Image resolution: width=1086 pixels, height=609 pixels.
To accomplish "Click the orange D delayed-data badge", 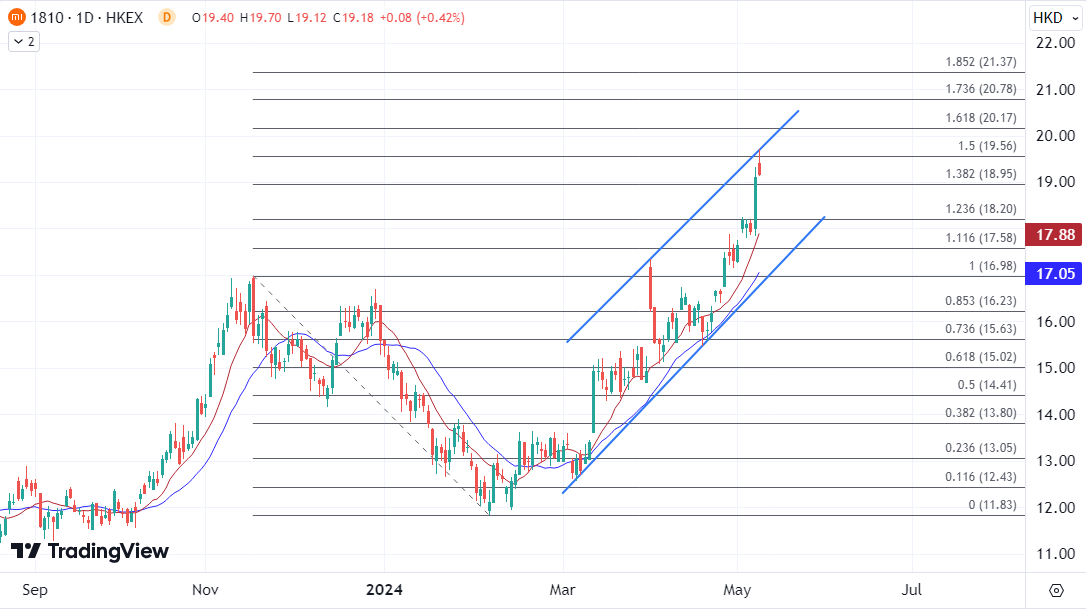I will click(x=166, y=18).
